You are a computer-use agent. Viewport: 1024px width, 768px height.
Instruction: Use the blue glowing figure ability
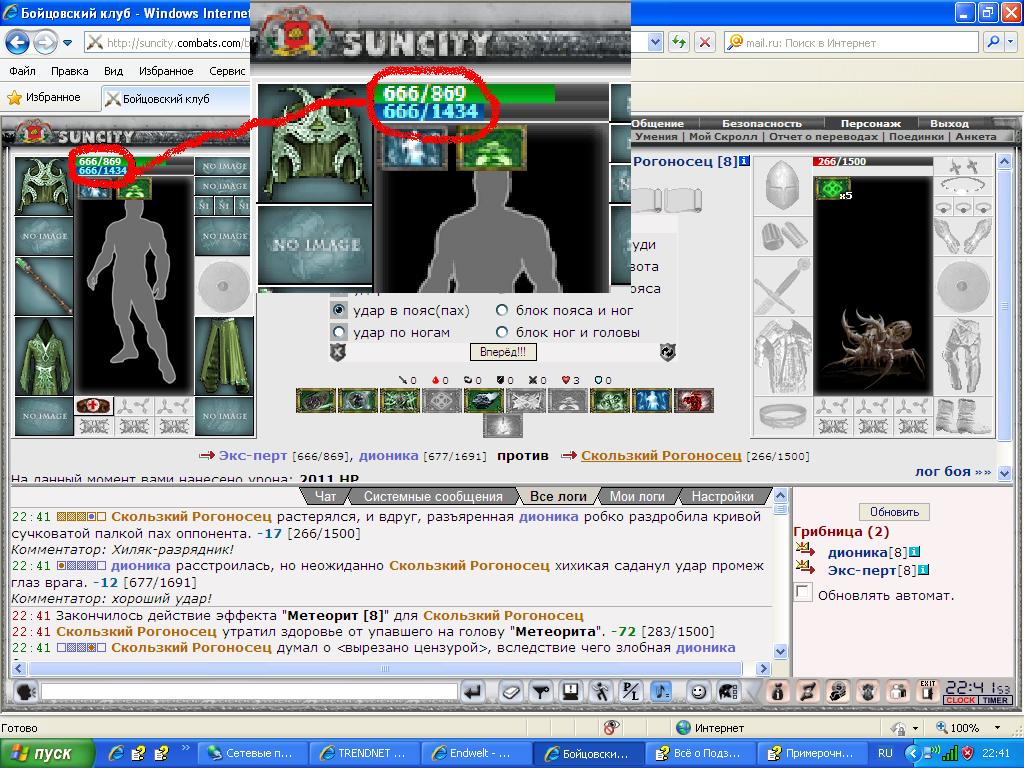point(652,400)
